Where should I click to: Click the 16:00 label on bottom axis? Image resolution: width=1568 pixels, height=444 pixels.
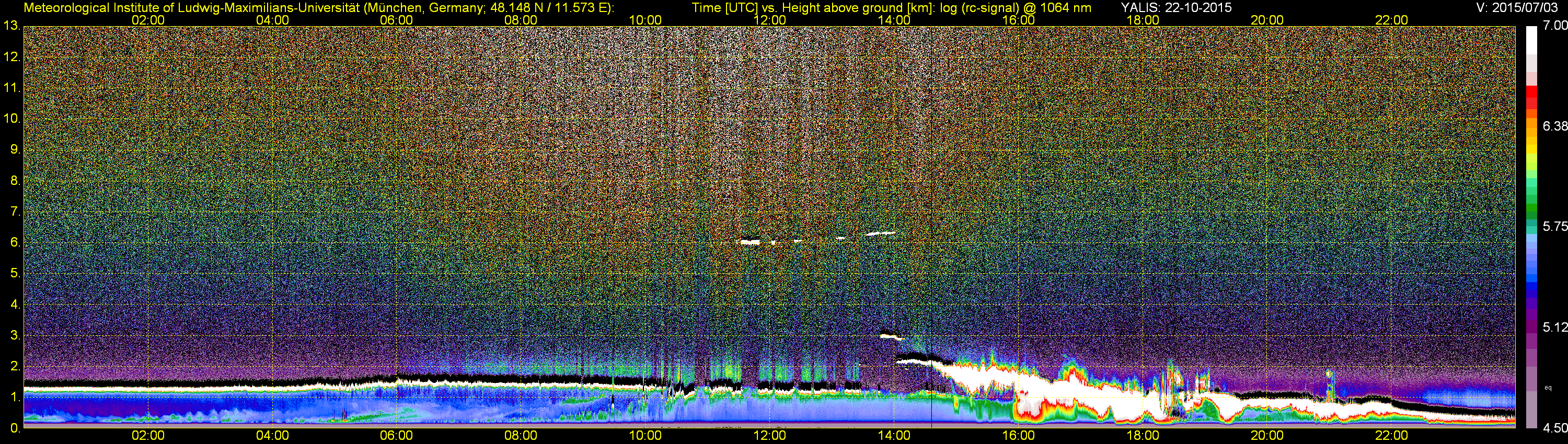coord(1018,436)
